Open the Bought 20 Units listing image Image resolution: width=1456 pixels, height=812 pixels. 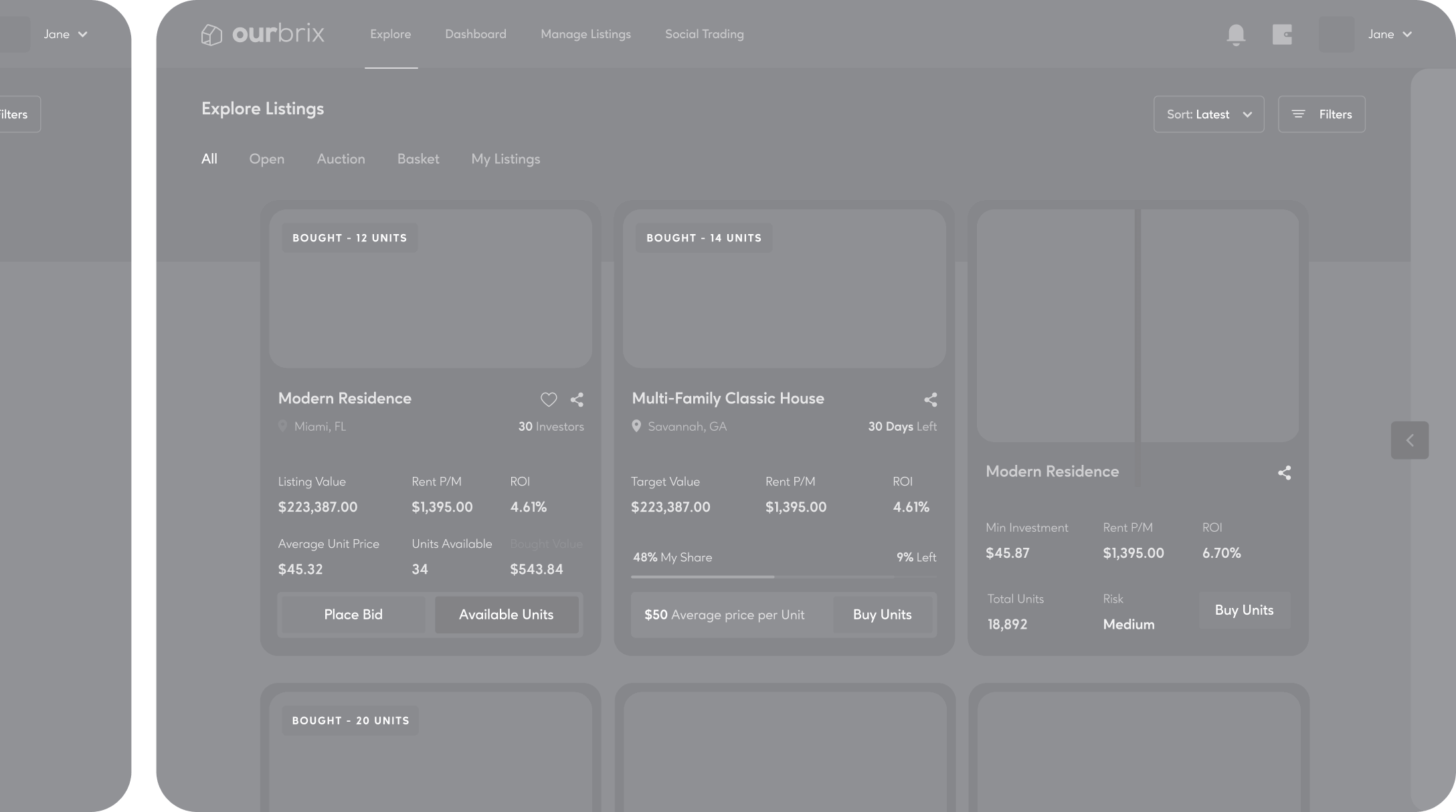click(x=430, y=752)
